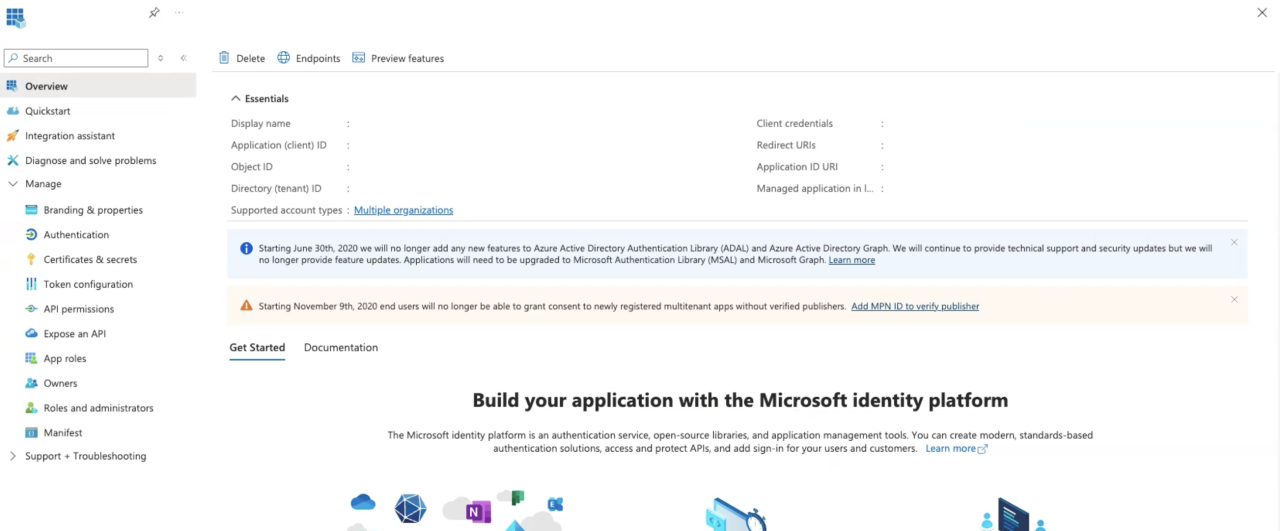
Task: Click the Diagnose wrench icon
Action: click(x=12, y=160)
